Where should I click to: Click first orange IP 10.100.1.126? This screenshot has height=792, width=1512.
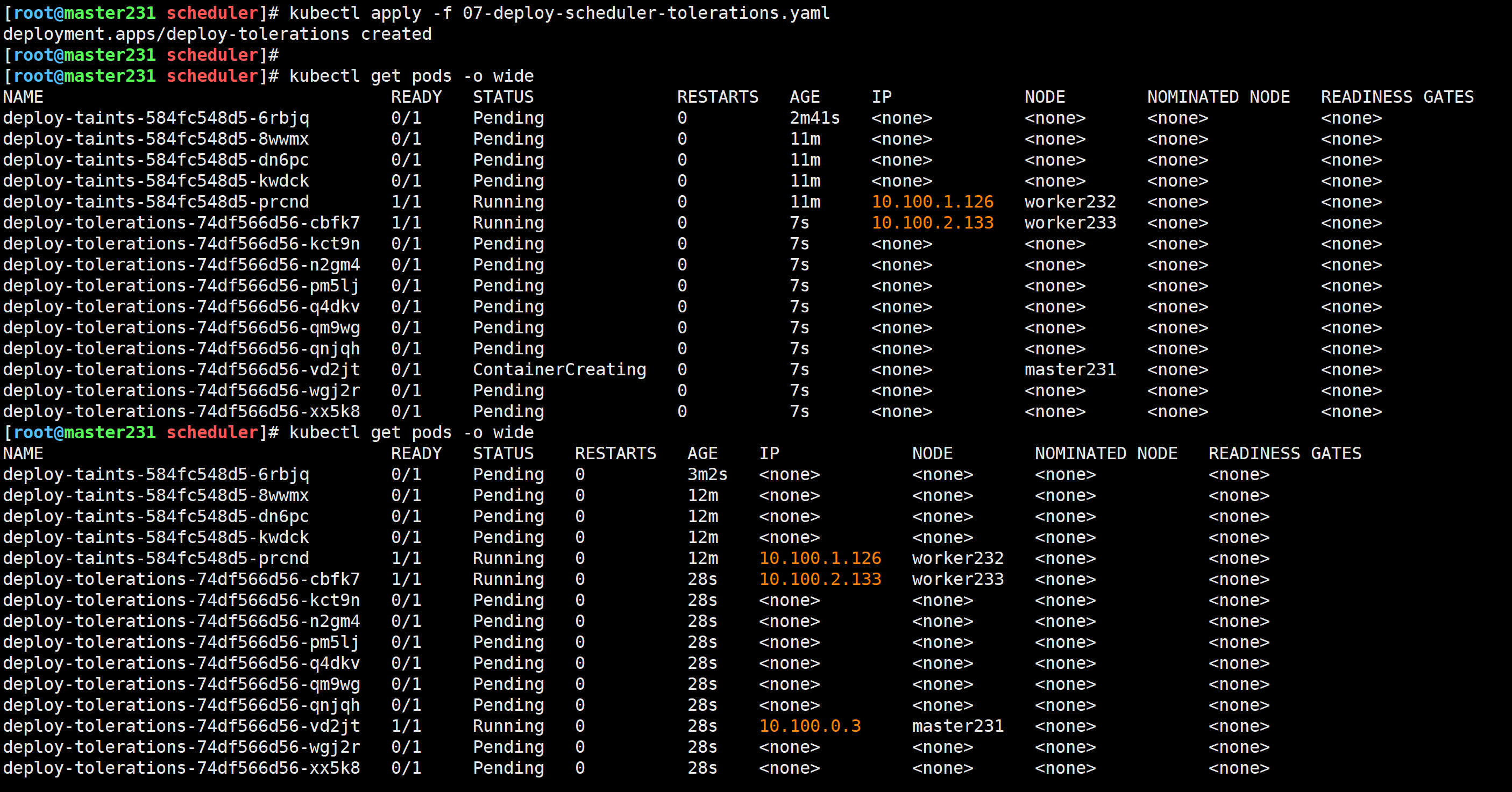(932, 202)
